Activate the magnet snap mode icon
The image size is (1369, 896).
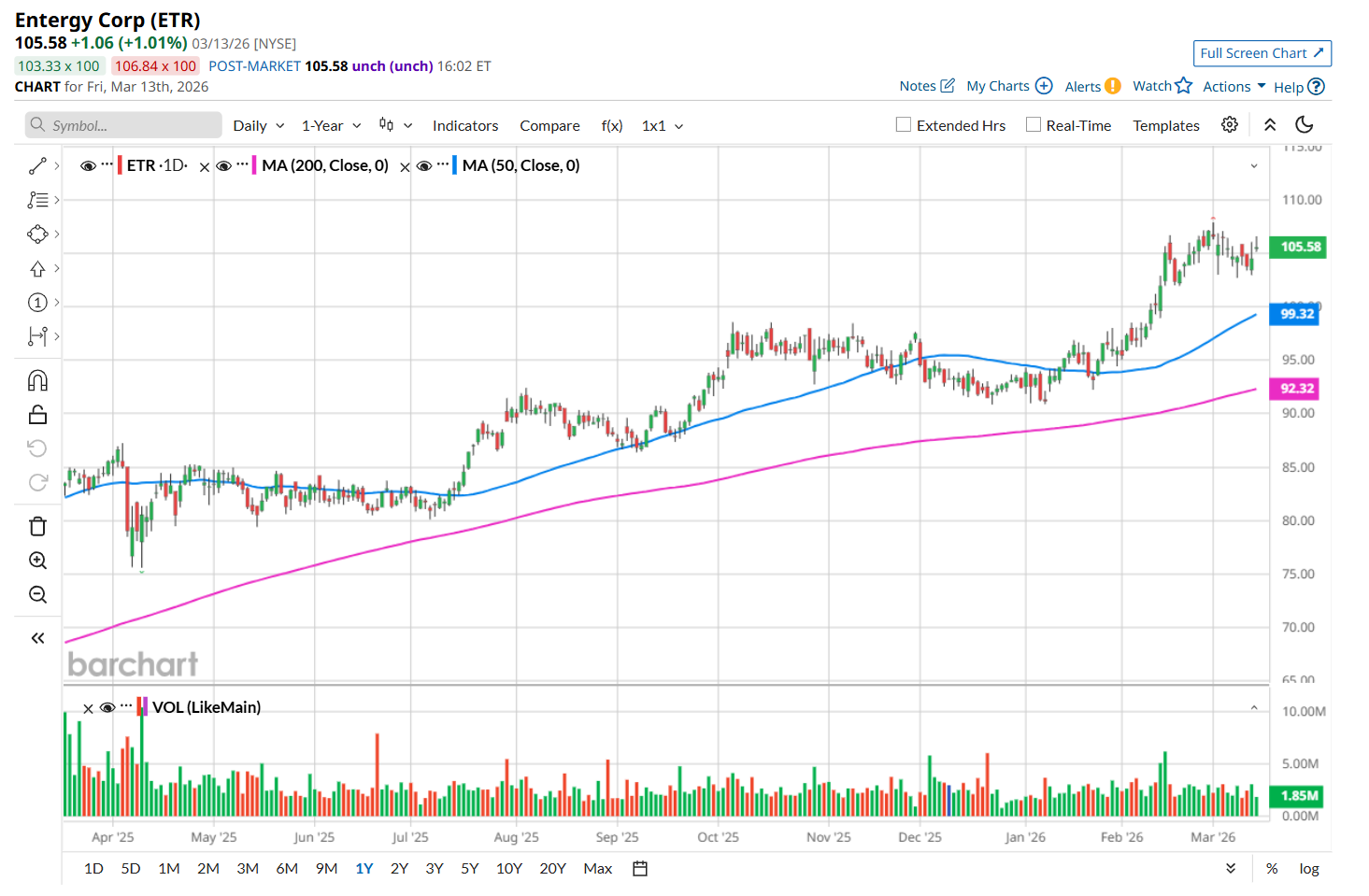pyautogui.click(x=37, y=380)
